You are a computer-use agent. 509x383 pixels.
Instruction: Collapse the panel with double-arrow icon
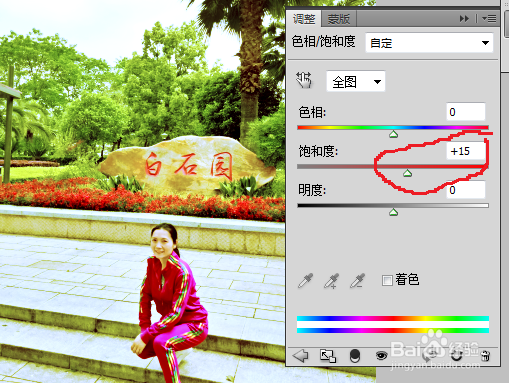[x=464, y=19]
